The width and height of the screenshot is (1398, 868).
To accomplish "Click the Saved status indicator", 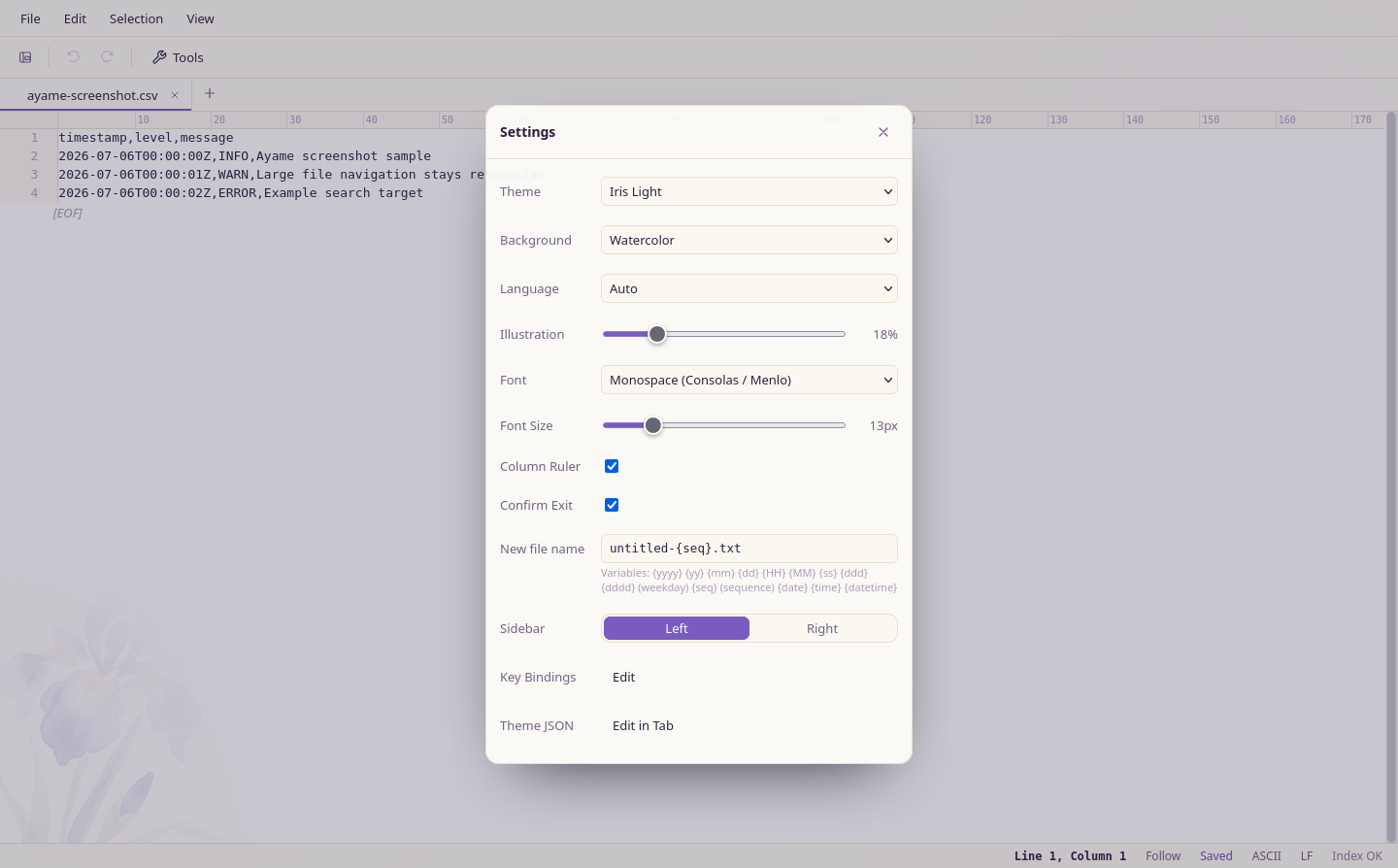I will tap(1216, 855).
